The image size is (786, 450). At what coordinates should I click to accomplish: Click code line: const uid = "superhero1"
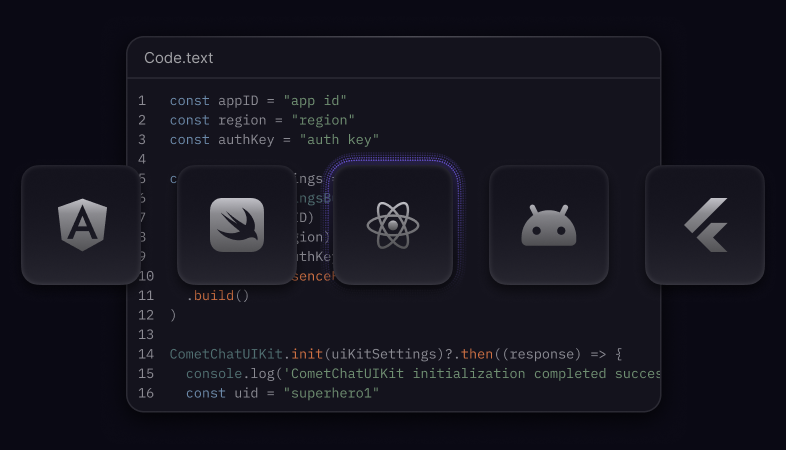point(282,393)
